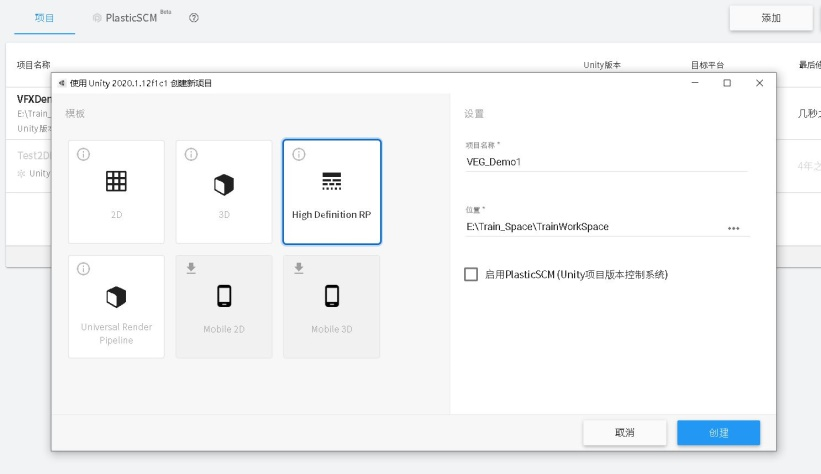Open info icon on 2D template

point(84,154)
